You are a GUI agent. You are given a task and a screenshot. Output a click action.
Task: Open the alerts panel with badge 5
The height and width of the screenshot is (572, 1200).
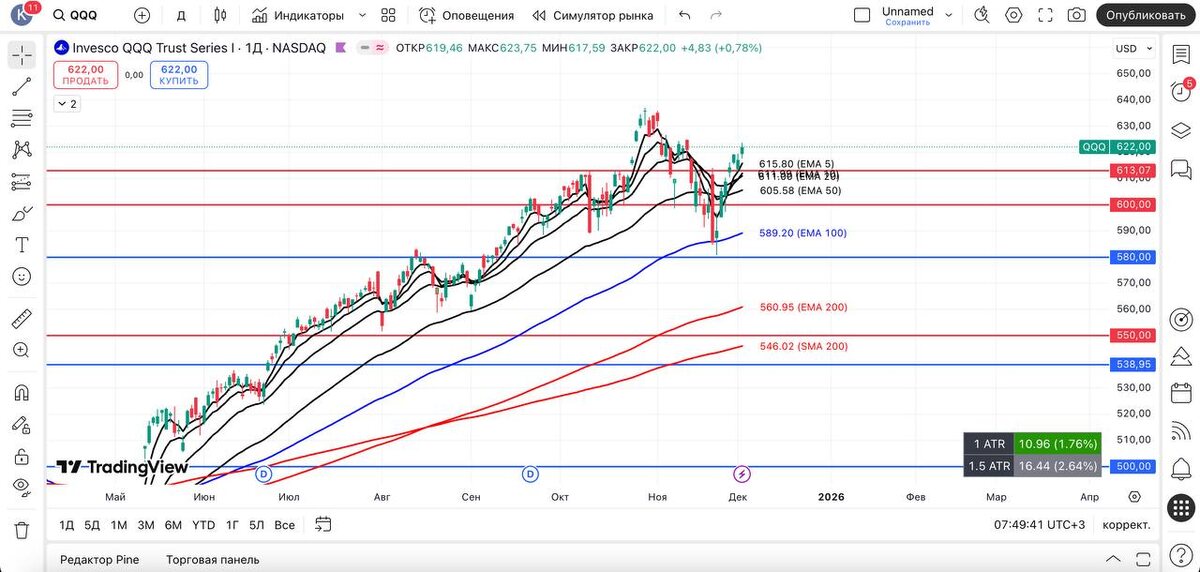pos(1181,92)
